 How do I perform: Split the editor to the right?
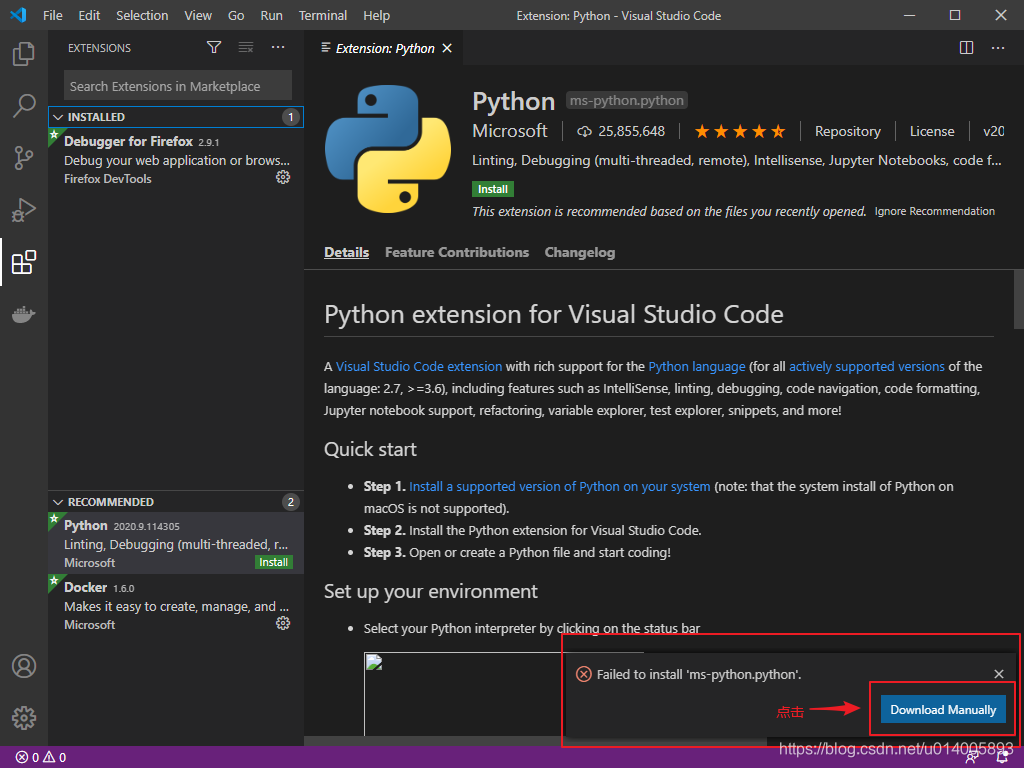pyautogui.click(x=967, y=48)
